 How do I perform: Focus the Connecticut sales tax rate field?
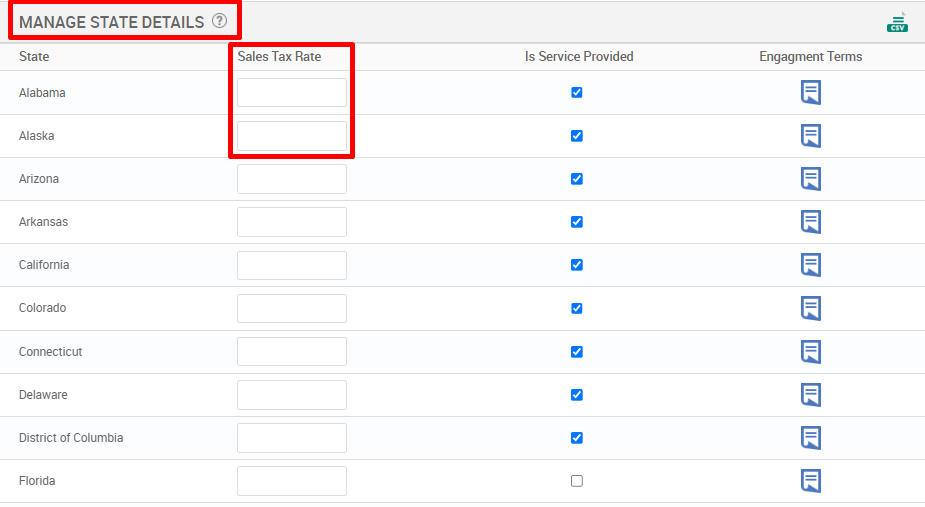(292, 352)
